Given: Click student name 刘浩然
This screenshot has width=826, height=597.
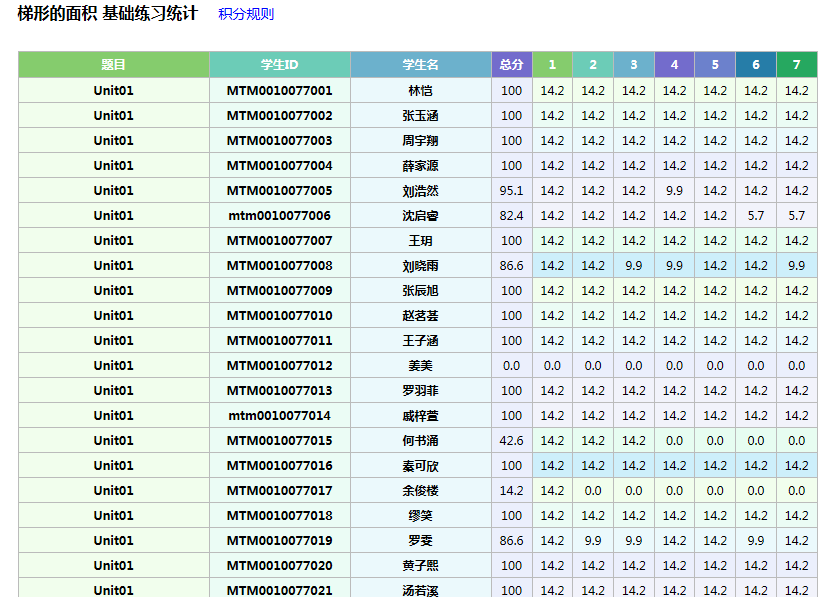Looking at the screenshot, I should tap(420, 191).
